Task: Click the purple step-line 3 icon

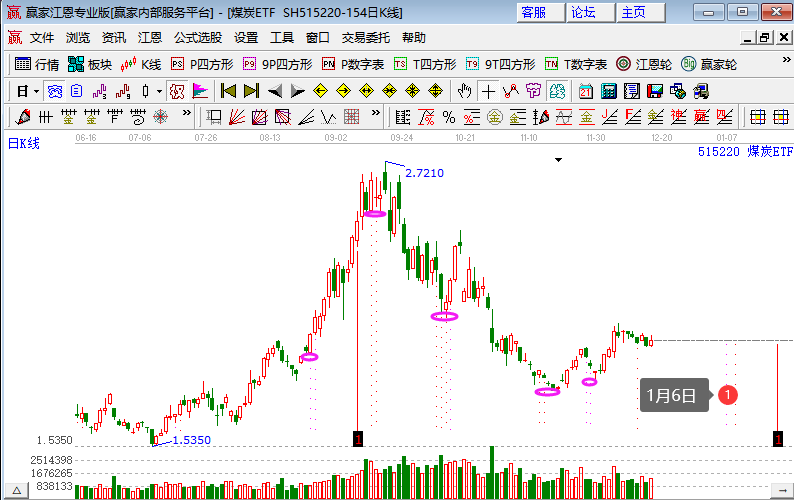Action: point(100,92)
